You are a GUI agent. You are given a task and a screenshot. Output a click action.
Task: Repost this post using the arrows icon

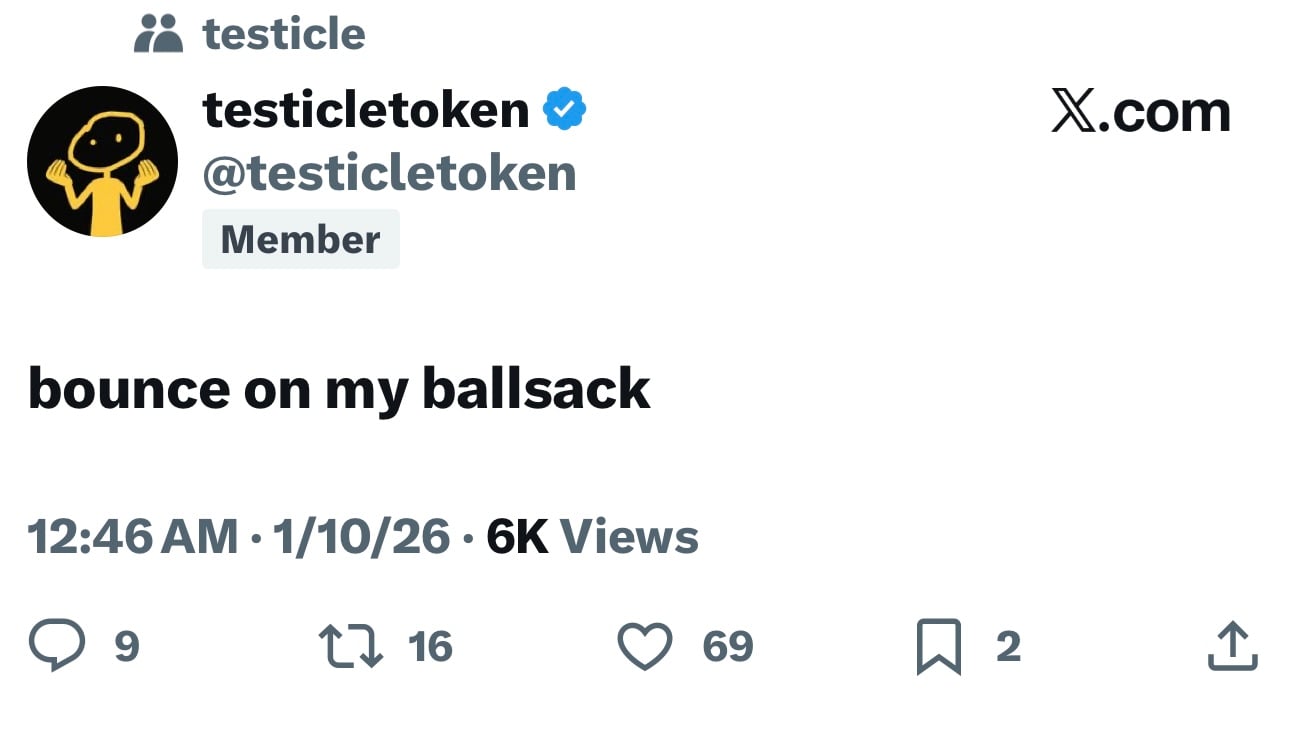350,646
